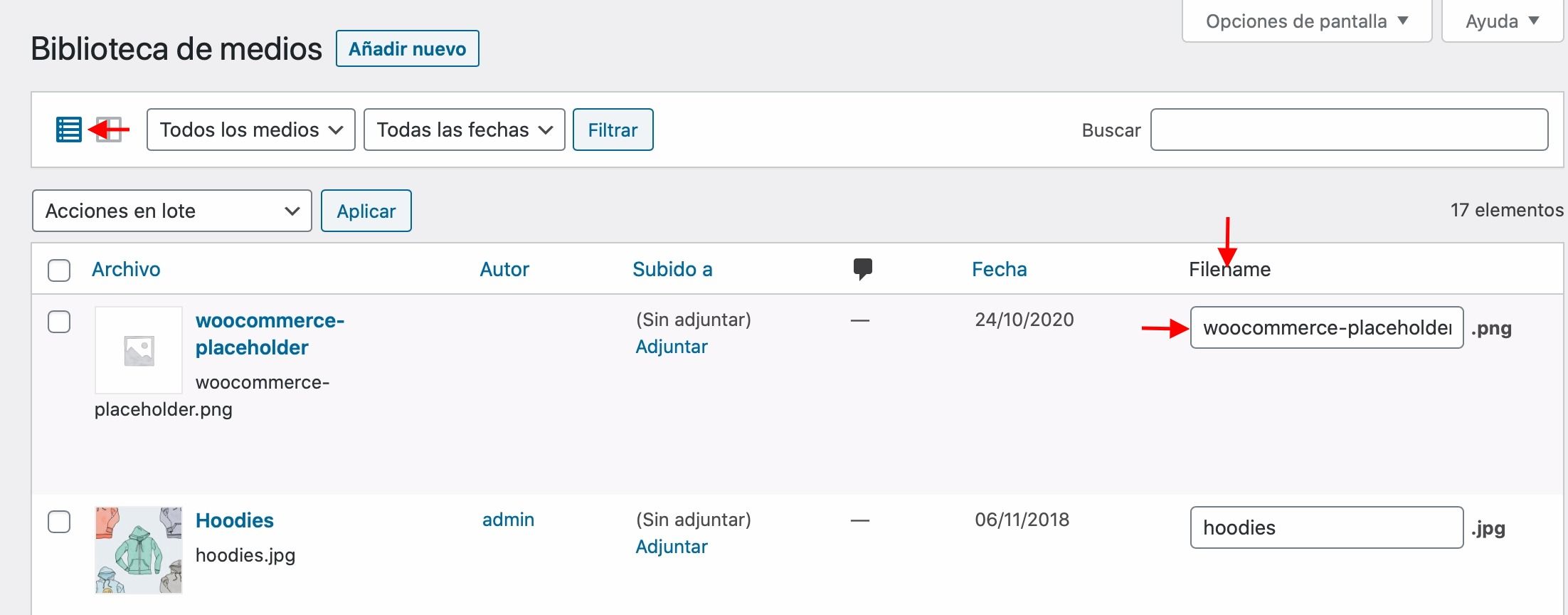Click 'Adjuntar' link in Hoodies row
The height and width of the screenshot is (615, 1568).
coord(672,547)
